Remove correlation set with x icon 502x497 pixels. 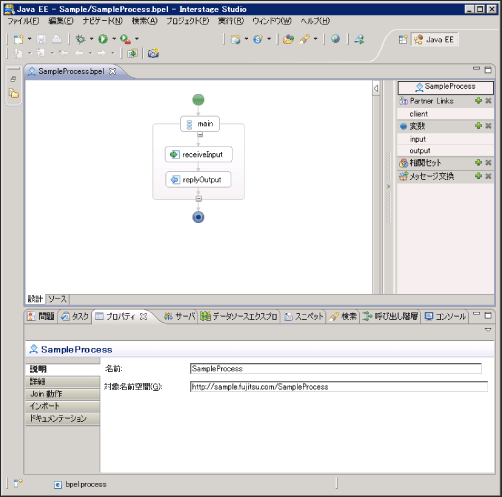tap(488, 162)
